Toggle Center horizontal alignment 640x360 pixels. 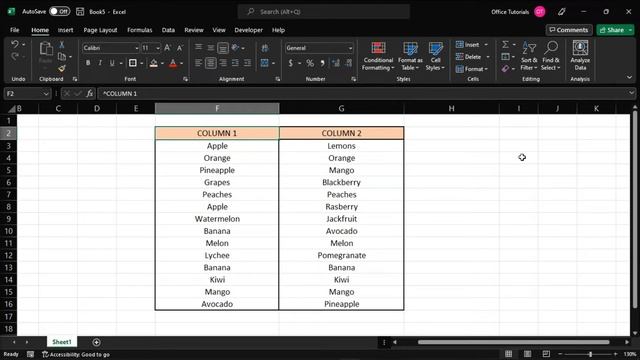(x=211, y=63)
